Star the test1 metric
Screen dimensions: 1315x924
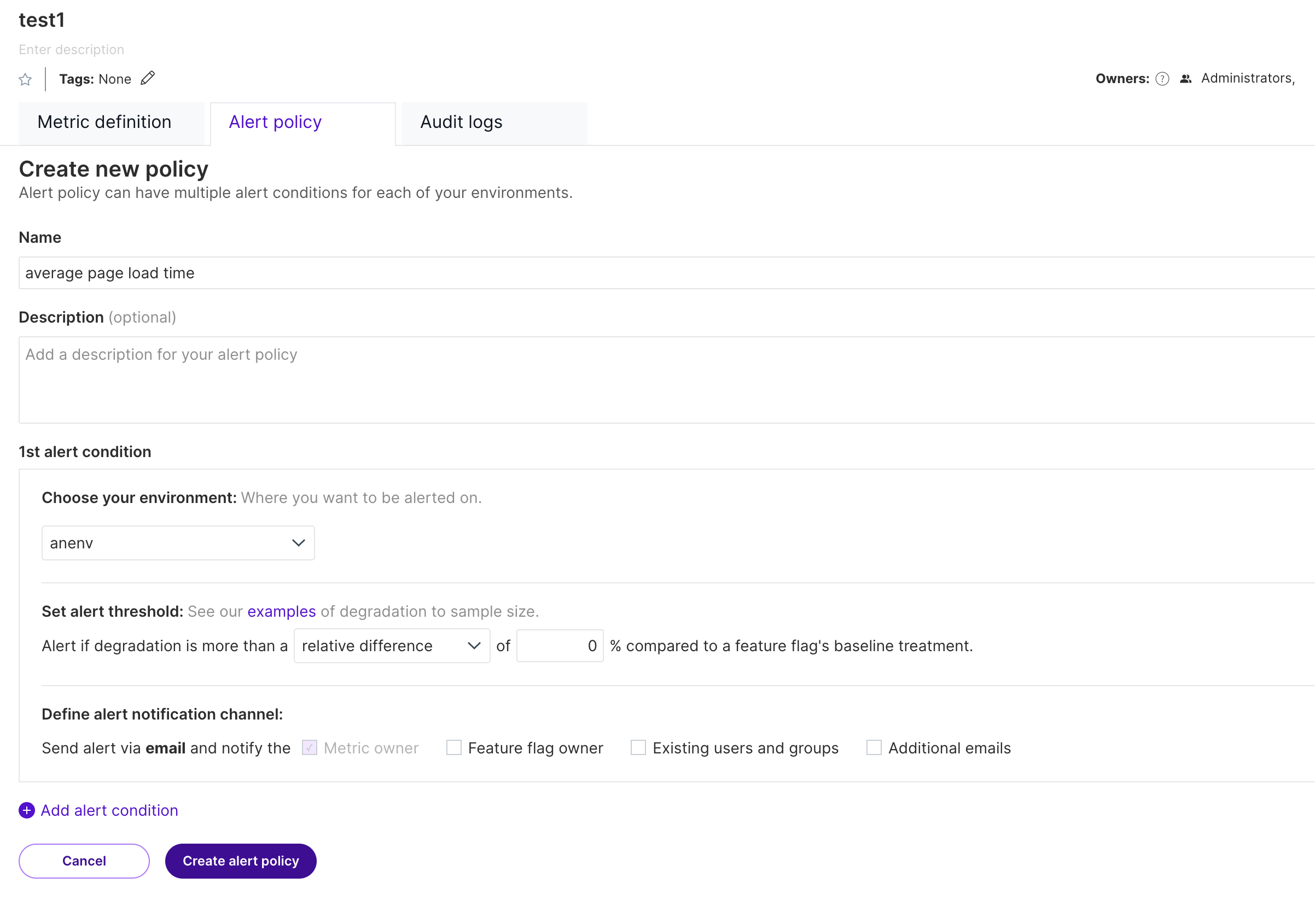tap(25, 79)
